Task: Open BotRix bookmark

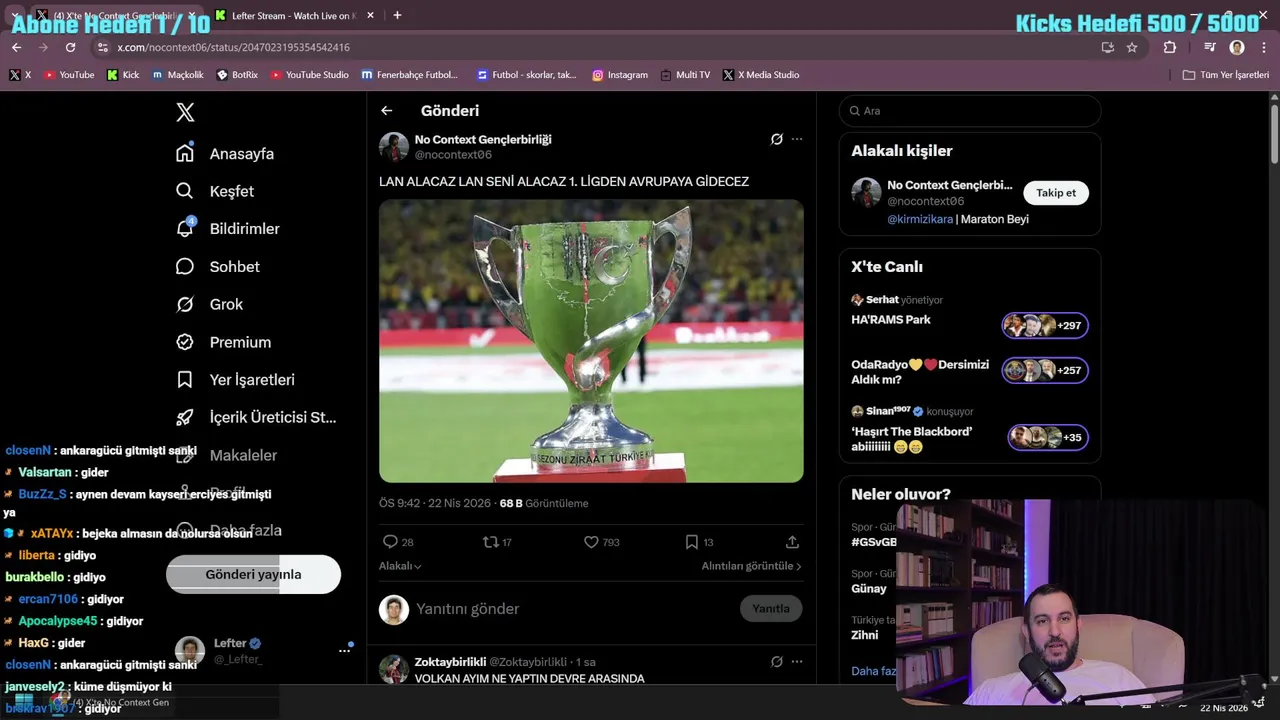Action: point(237,75)
